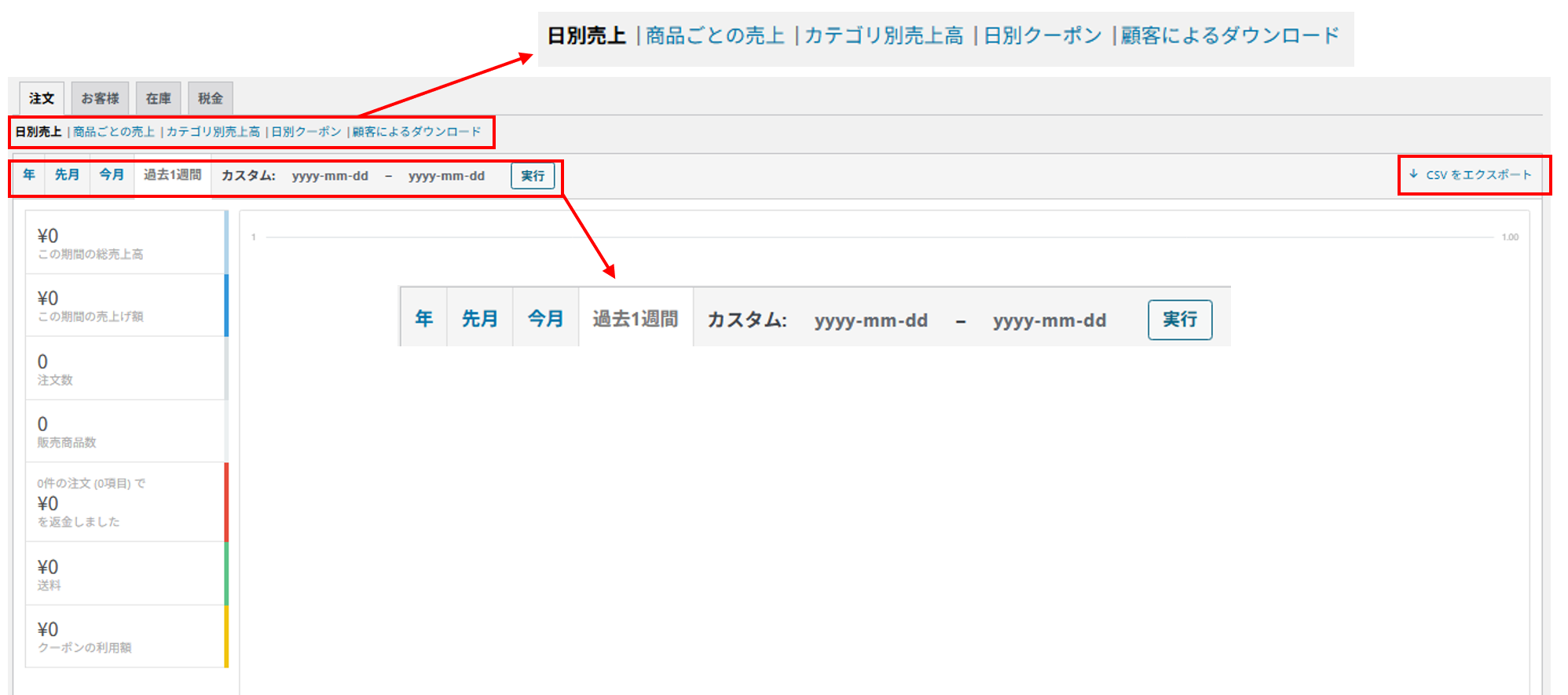Screen dimensions: 1568x695
Task: Click the custom start date field in toolbar
Action: 330,176
